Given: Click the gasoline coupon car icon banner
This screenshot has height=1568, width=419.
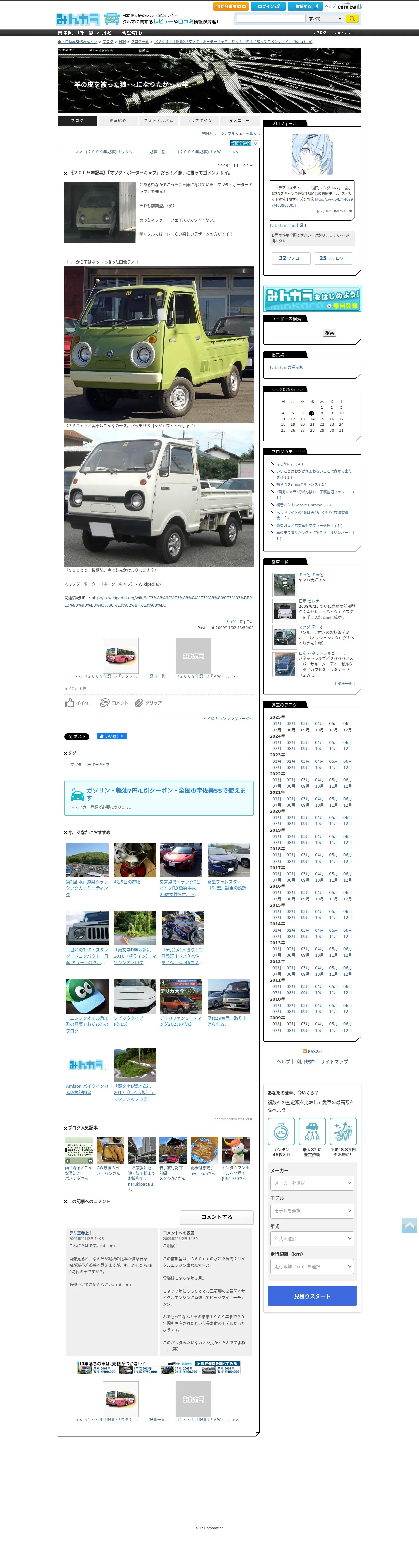Looking at the screenshot, I should coord(159,798).
